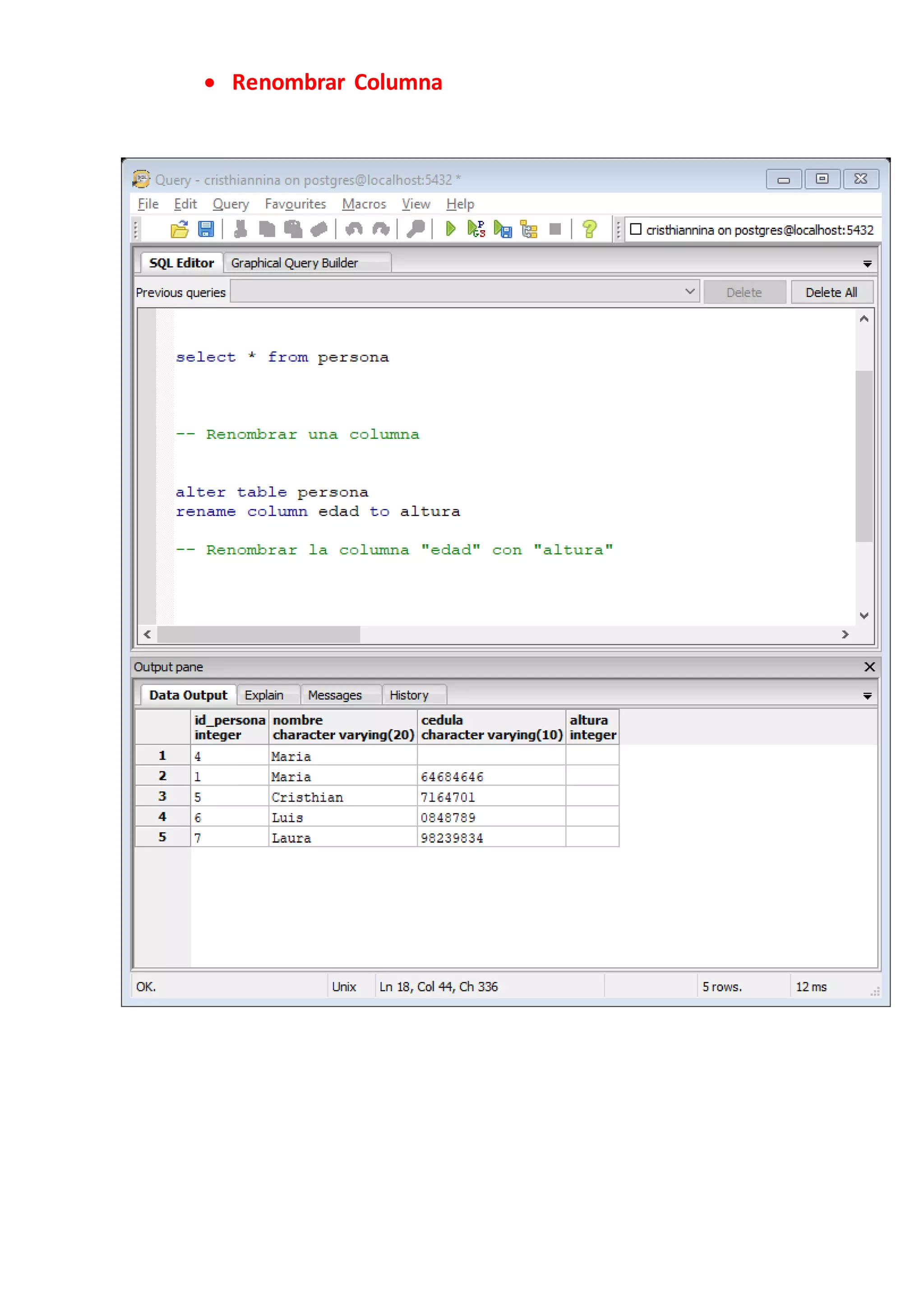Click the editor's horizontal scrollbar thumb
924x1307 pixels.
pyautogui.click(x=259, y=634)
